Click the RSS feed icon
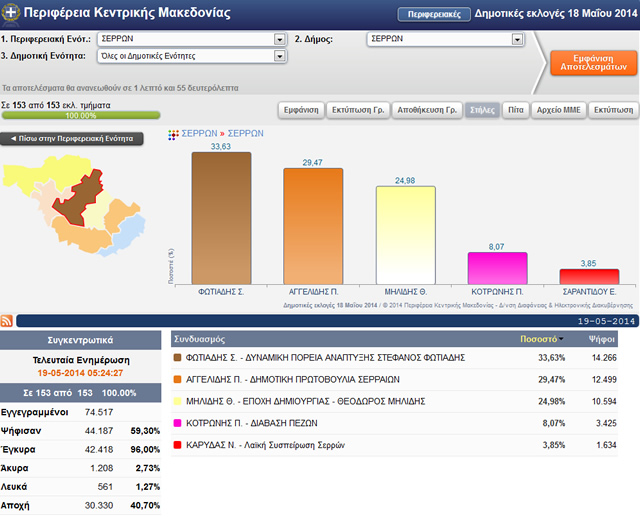This screenshot has height=517, width=640. pyautogui.click(x=7, y=320)
